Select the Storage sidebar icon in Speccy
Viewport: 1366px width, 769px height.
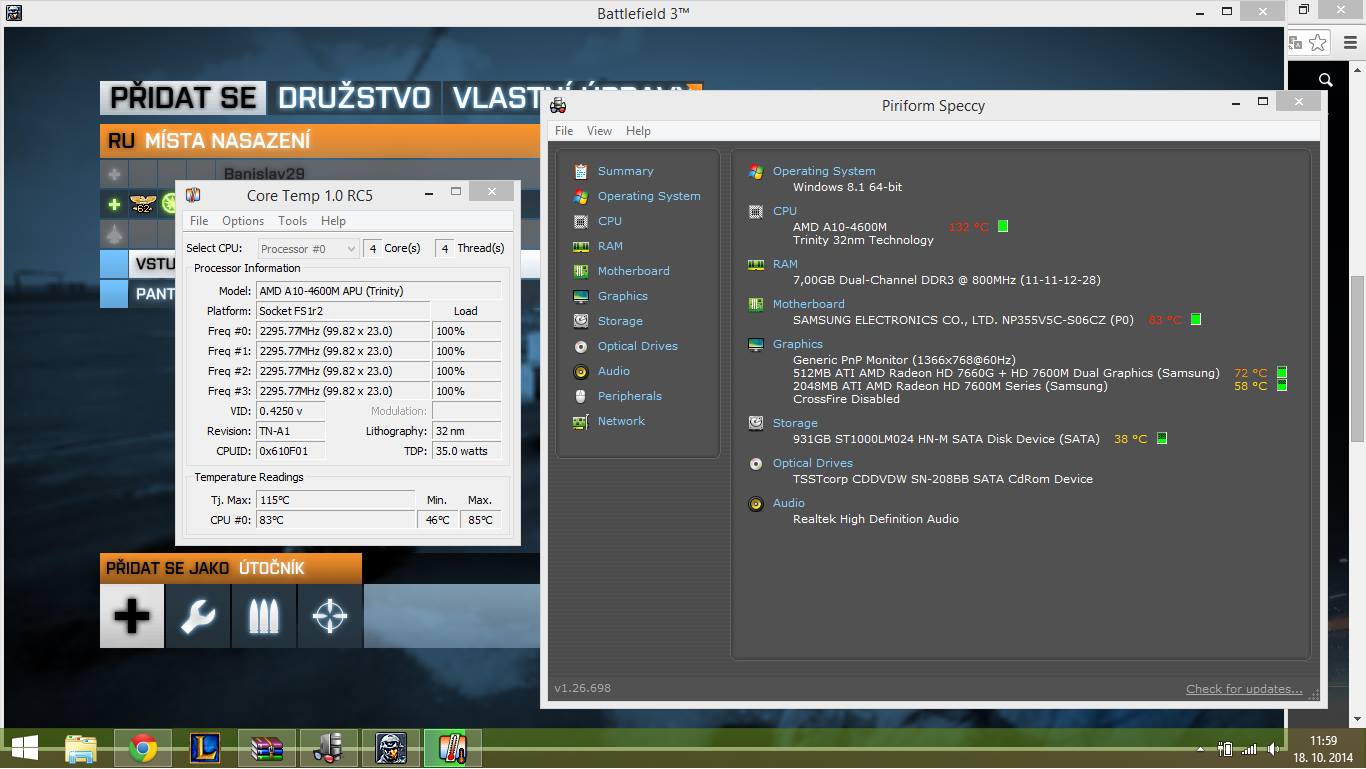point(580,321)
